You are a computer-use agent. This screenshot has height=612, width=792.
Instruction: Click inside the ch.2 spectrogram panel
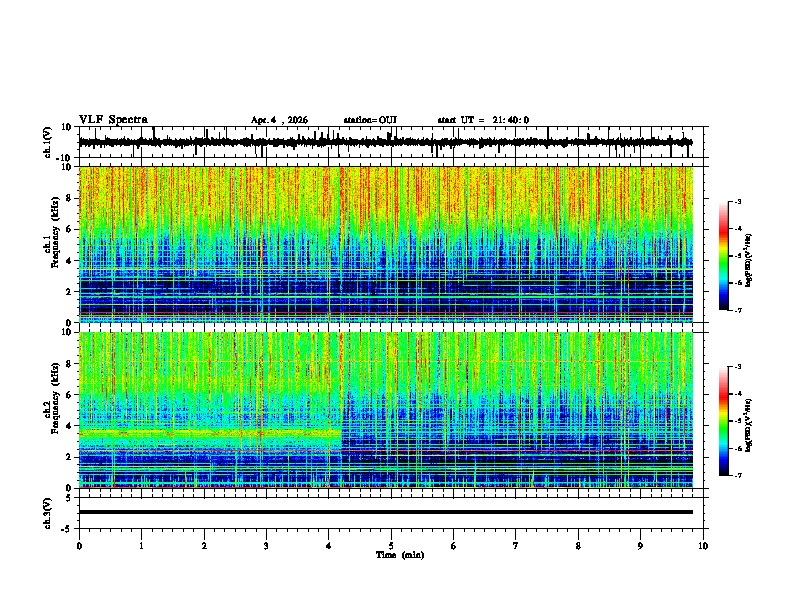[386, 410]
